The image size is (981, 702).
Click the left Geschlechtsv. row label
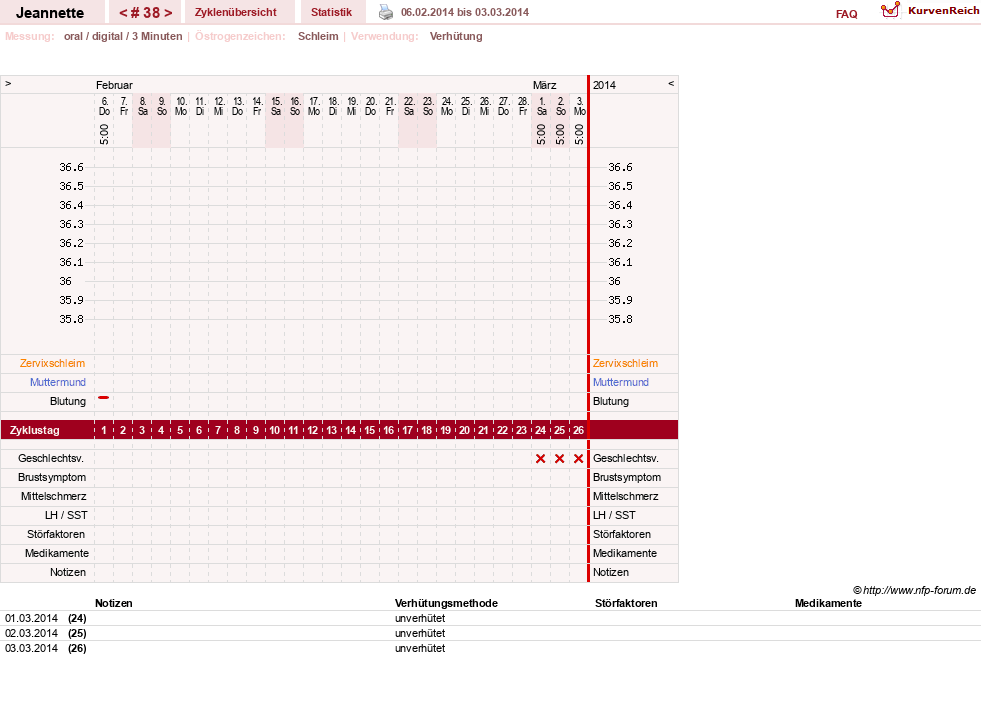(51, 459)
